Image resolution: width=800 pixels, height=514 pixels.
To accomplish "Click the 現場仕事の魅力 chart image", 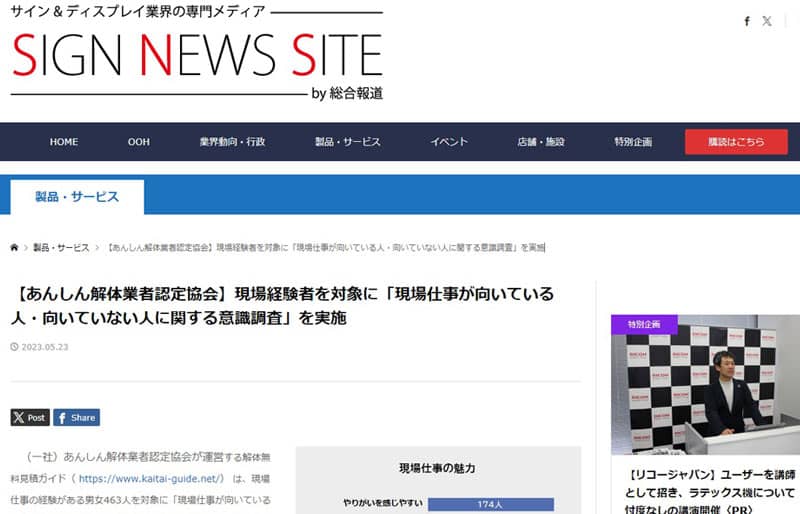I will point(438,480).
